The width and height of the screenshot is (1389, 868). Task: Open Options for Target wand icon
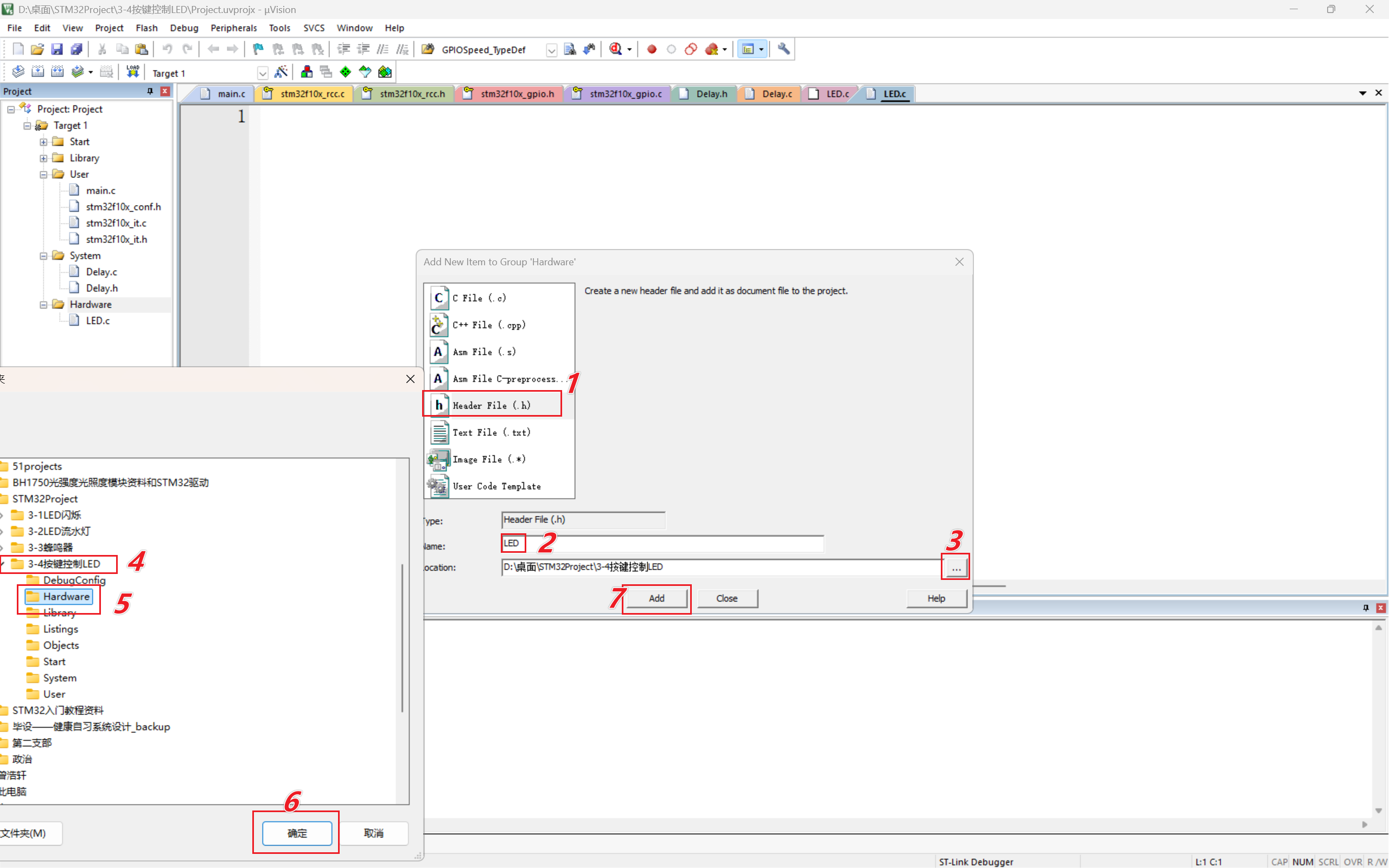click(281, 72)
